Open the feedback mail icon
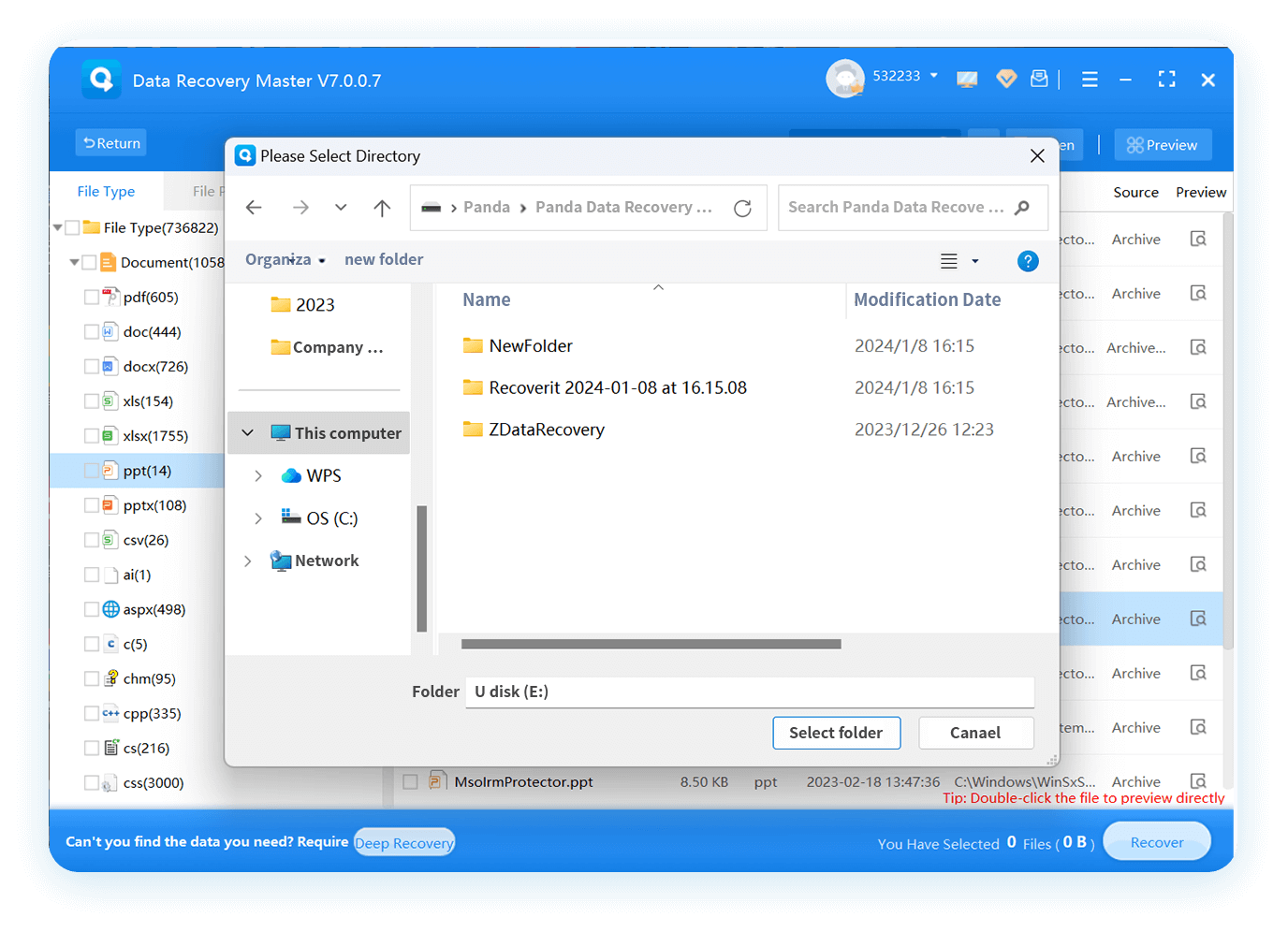This screenshot has height=932, width=1288. pyautogui.click(x=1039, y=79)
